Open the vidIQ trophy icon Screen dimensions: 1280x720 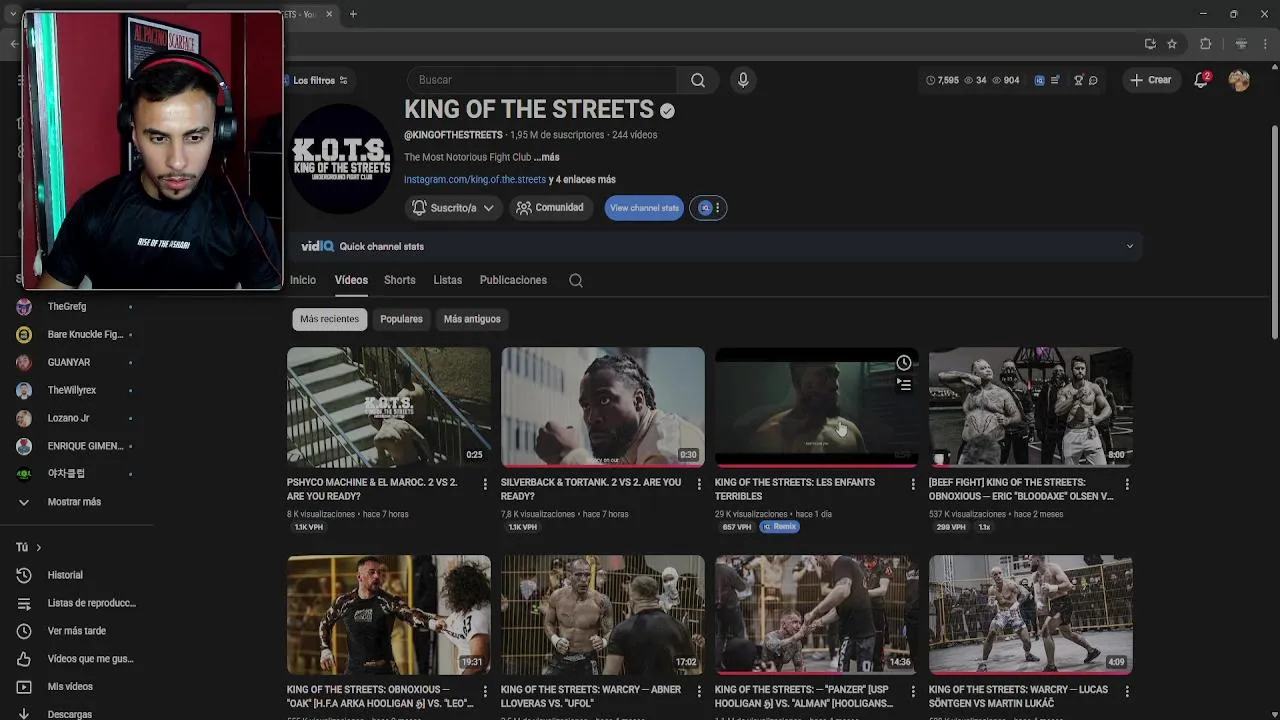point(1079,80)
